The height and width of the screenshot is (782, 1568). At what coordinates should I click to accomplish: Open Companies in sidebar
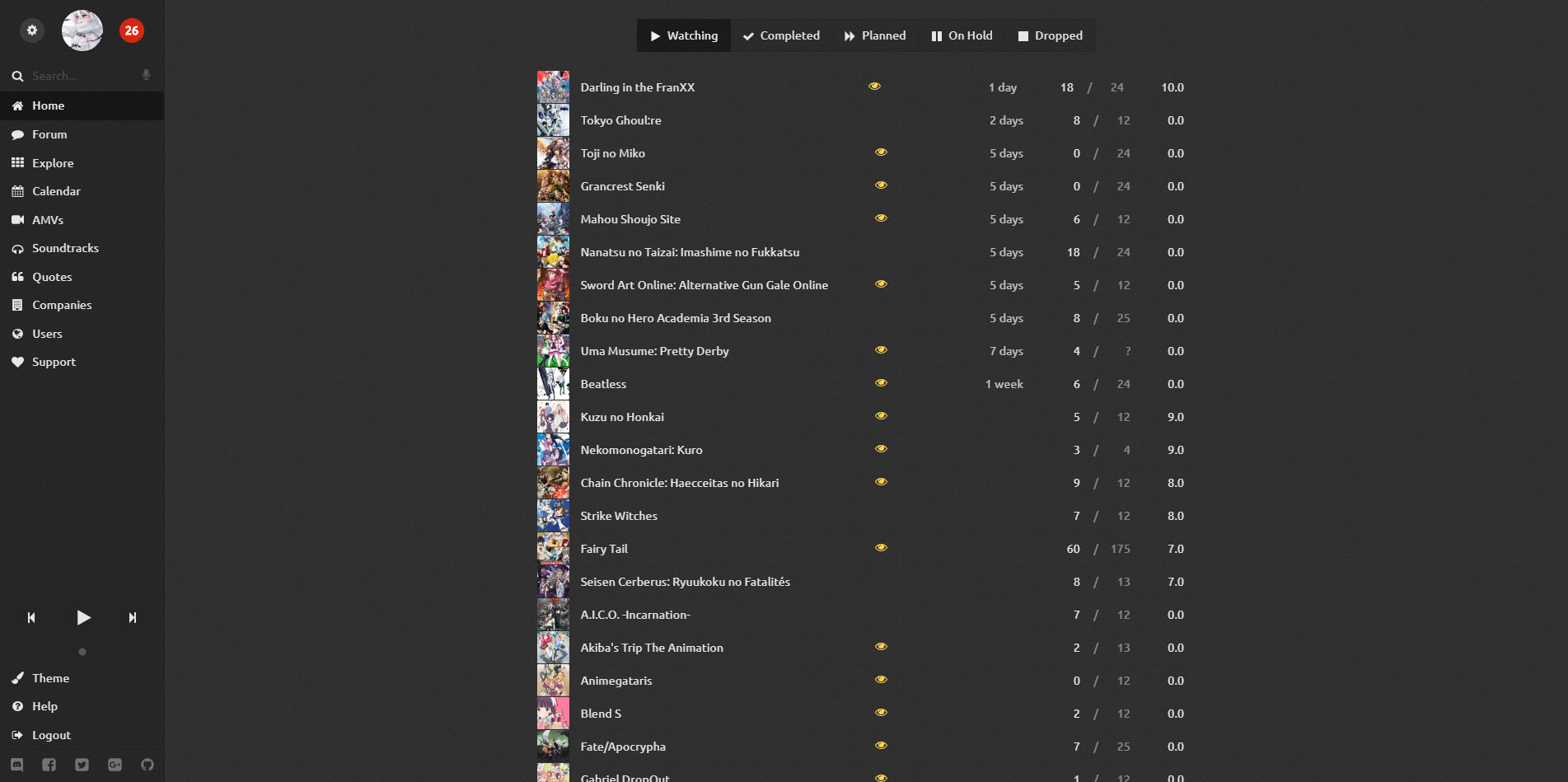[82, 305]
